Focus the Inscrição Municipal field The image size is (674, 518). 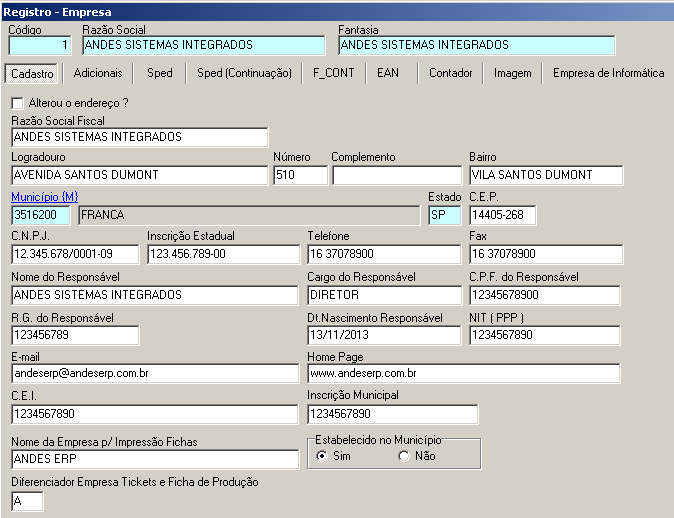[393, 414]
